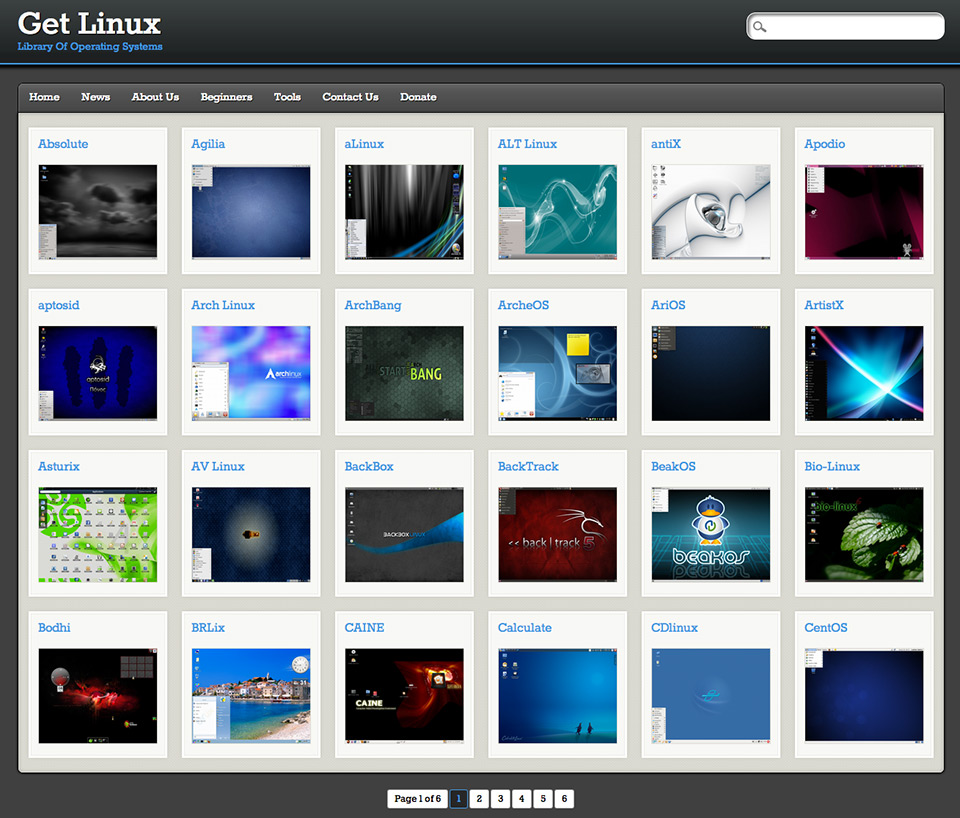Click the Arch Linux screenshot thumbnail

click(x=251, y=373)
